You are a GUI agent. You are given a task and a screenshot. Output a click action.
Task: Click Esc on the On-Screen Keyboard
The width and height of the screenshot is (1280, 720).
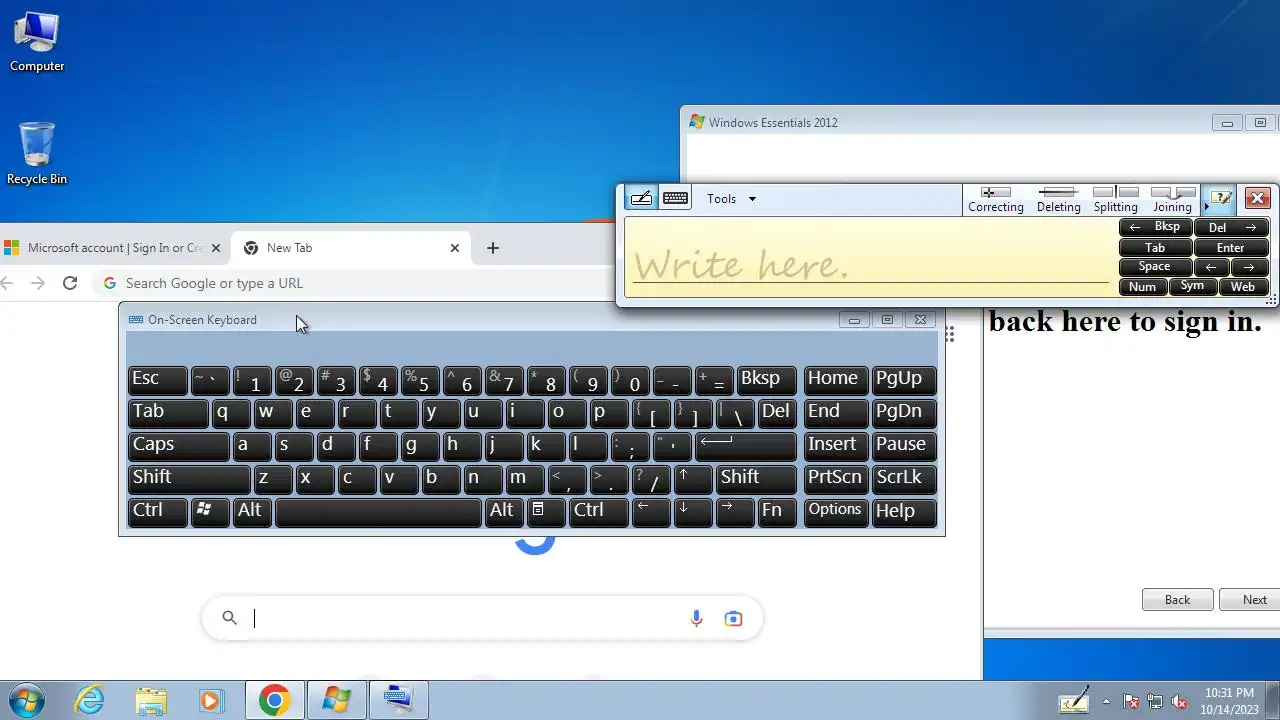158,379
